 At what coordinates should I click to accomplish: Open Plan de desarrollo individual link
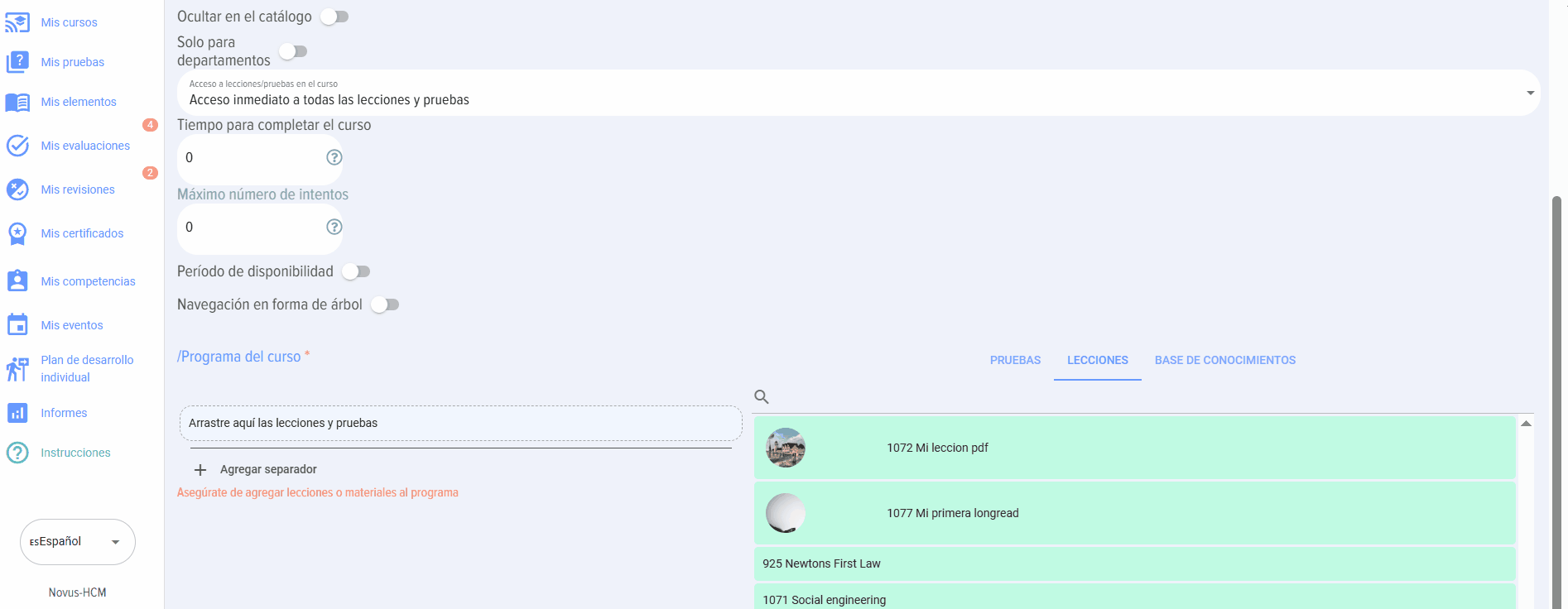pyautogui.click(x=87, y=368)
